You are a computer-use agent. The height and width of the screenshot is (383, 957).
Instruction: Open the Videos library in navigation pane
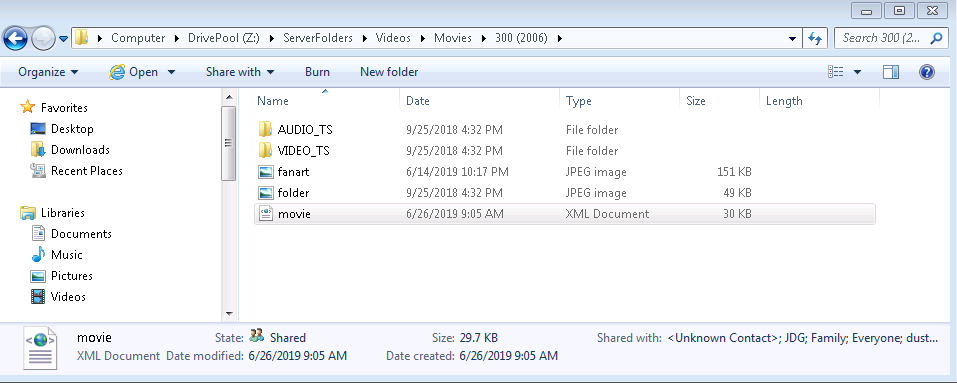point(68,296)
